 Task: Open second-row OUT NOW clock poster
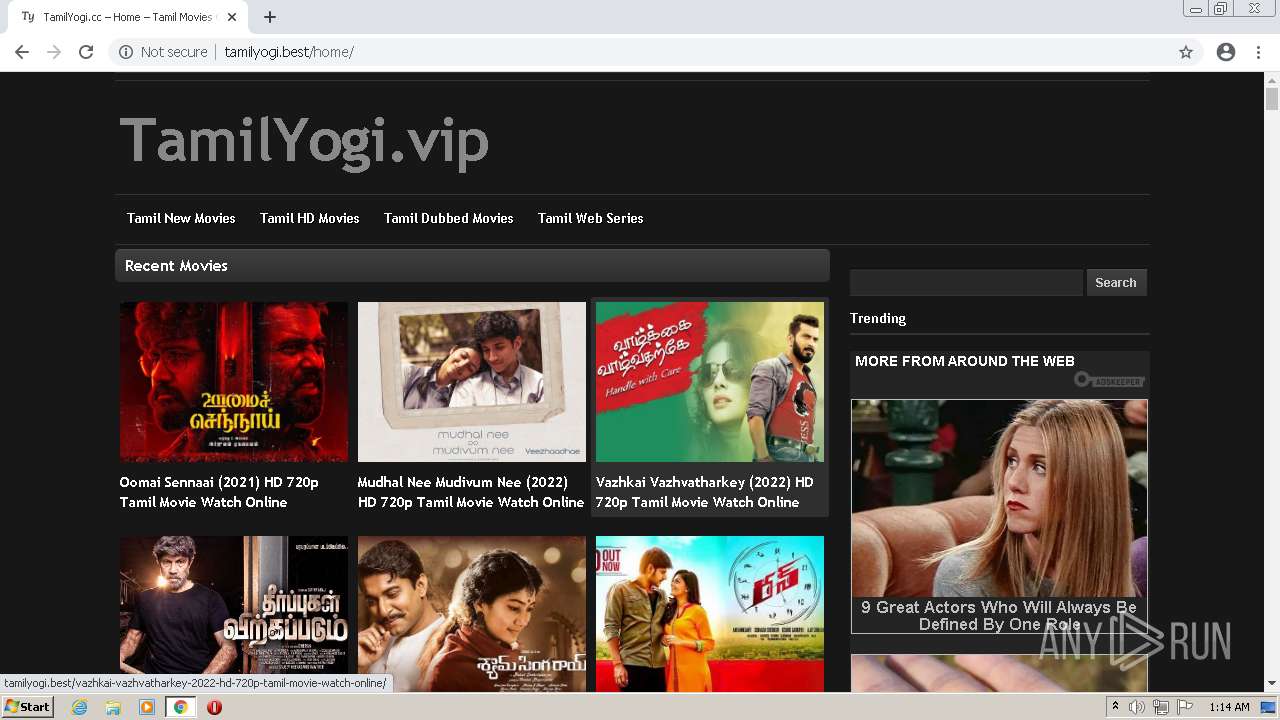(x=710, y=613)
